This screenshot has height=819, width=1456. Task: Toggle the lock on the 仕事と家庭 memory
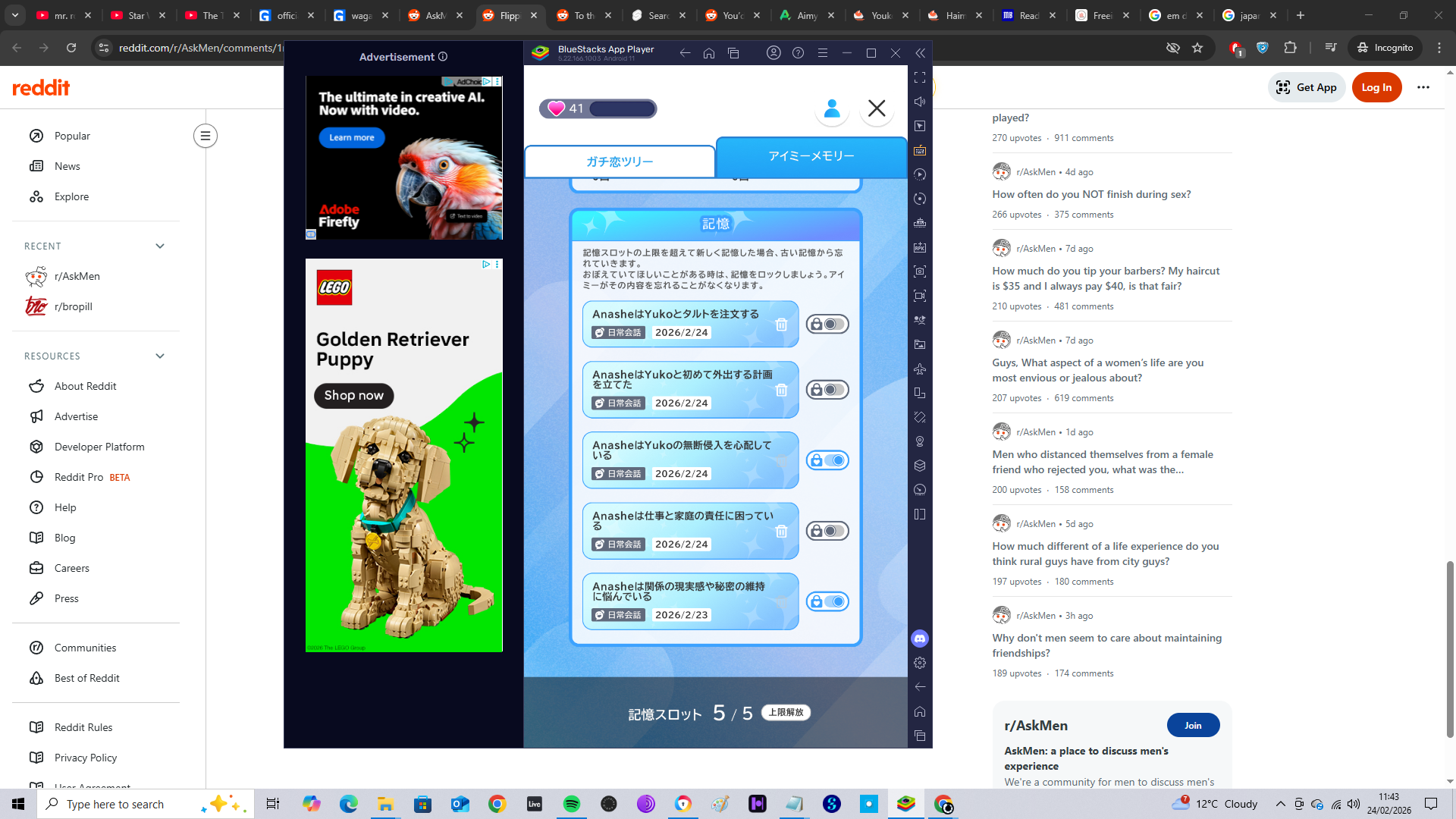pos(827,531)
